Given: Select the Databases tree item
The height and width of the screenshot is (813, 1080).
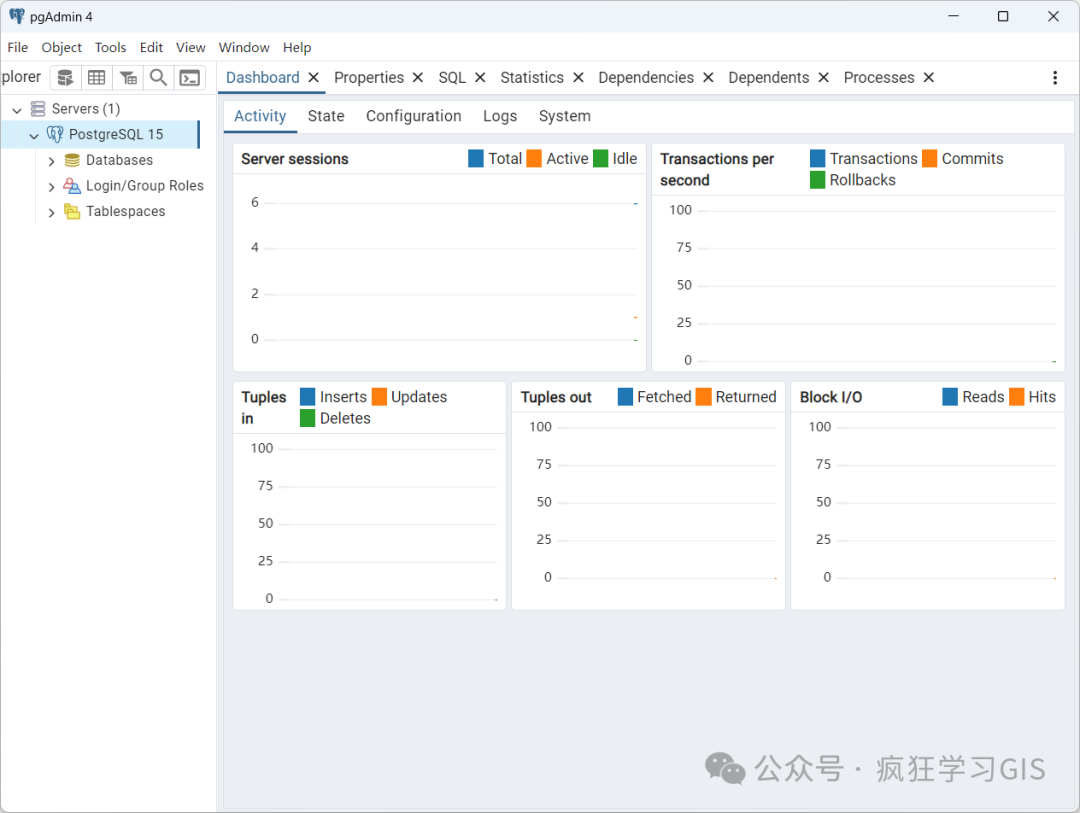Looking at the screenshot, I should pyautogui.click(x=119, y=160).
